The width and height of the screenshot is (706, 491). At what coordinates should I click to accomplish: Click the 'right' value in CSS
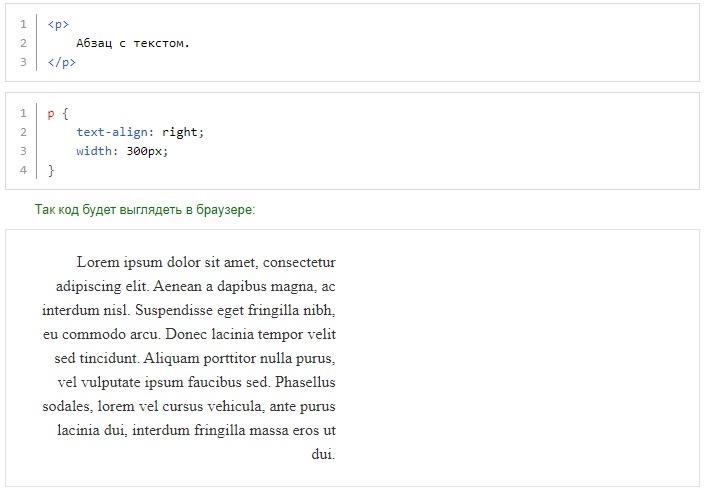click(180, 132)
